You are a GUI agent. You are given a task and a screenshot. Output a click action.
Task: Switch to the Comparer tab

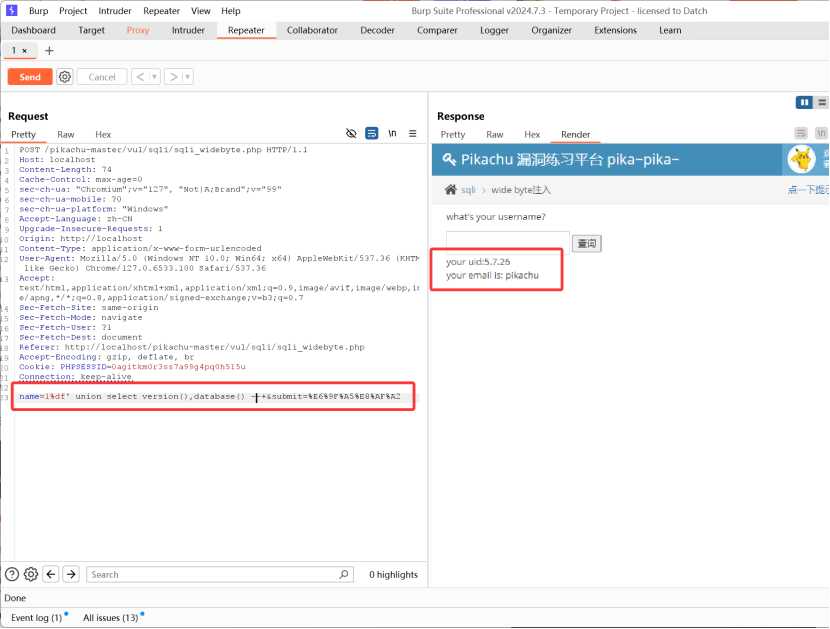pyautogui.click(x=437, y=30)
